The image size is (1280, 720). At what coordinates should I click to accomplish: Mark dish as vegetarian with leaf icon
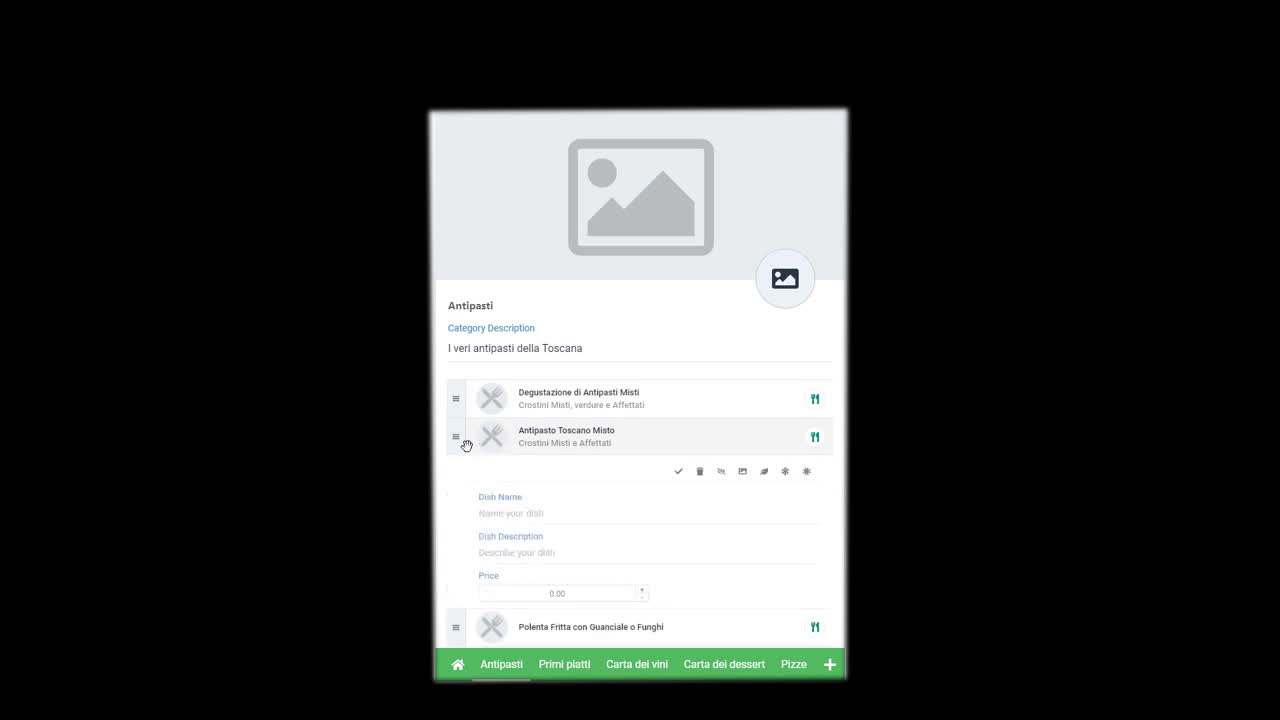[x=764, y=471]
